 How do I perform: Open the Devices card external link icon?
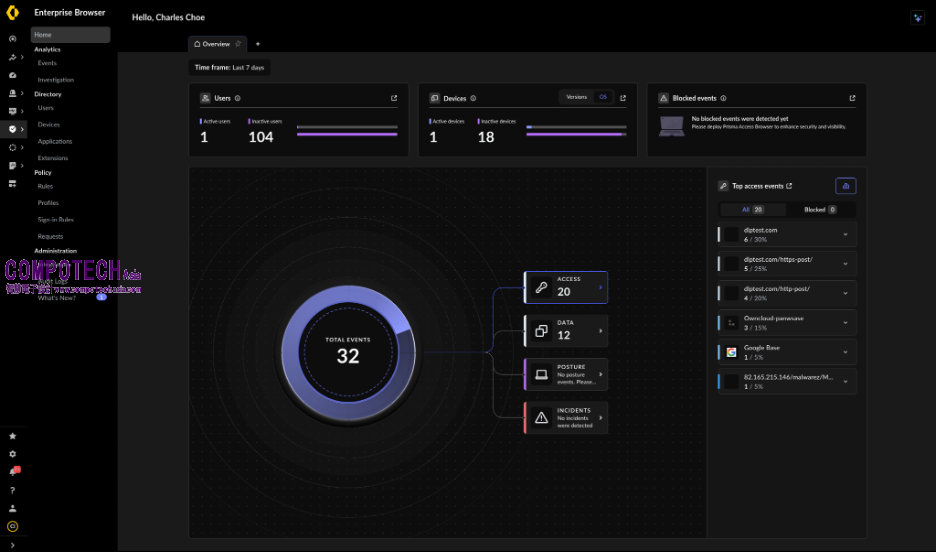point(623,98)
